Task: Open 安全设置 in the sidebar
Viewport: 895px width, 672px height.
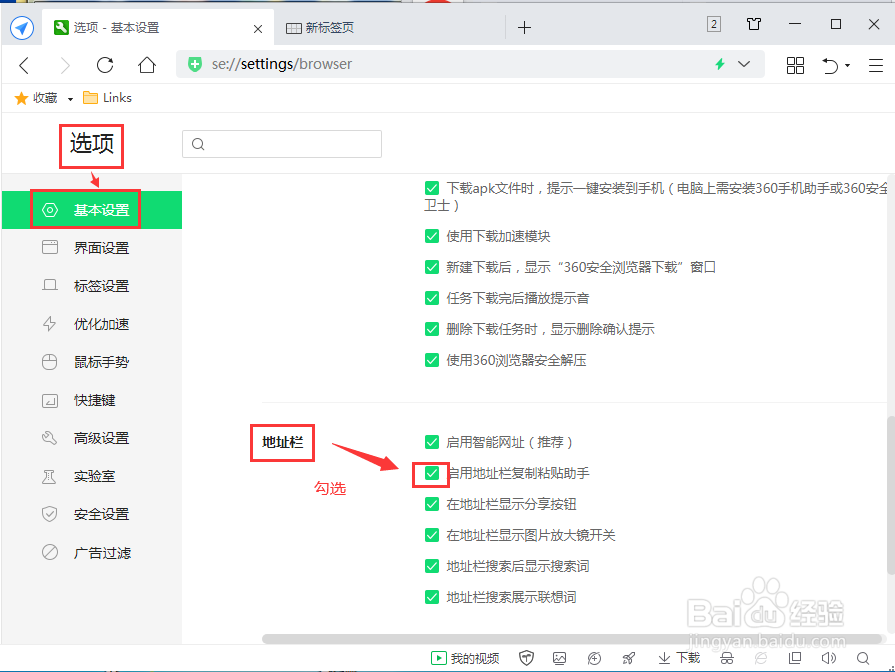Action: tap(92, 514)
